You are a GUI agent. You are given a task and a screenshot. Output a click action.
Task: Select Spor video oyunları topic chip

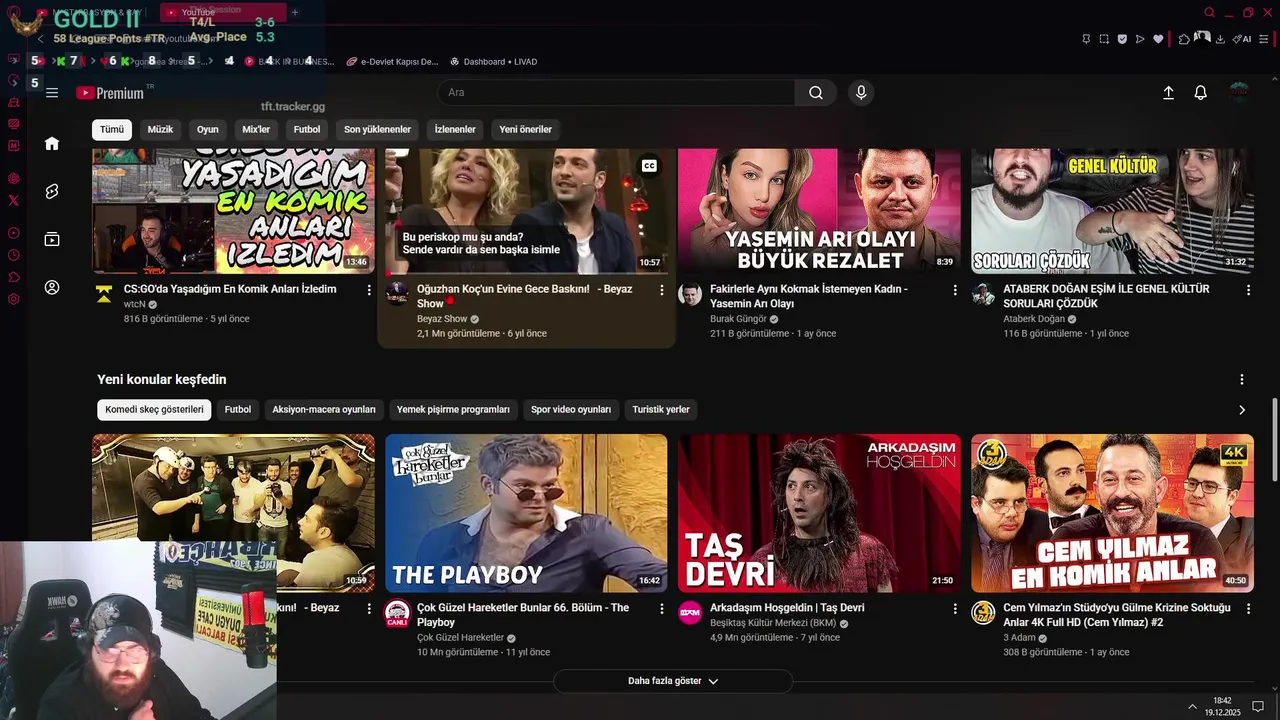(571, 410)
